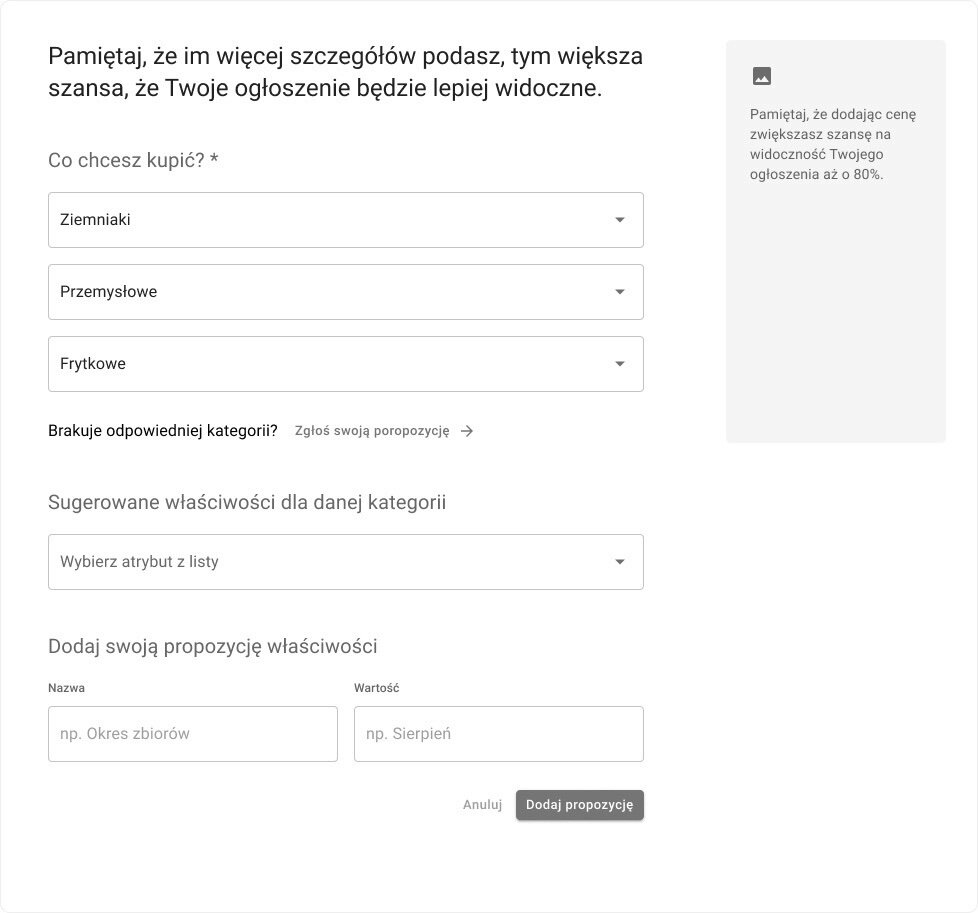Viewport: 978px width, 913px height.
Task: Click the Co chcesz kupić? label
Action: [x=133, y=160]
